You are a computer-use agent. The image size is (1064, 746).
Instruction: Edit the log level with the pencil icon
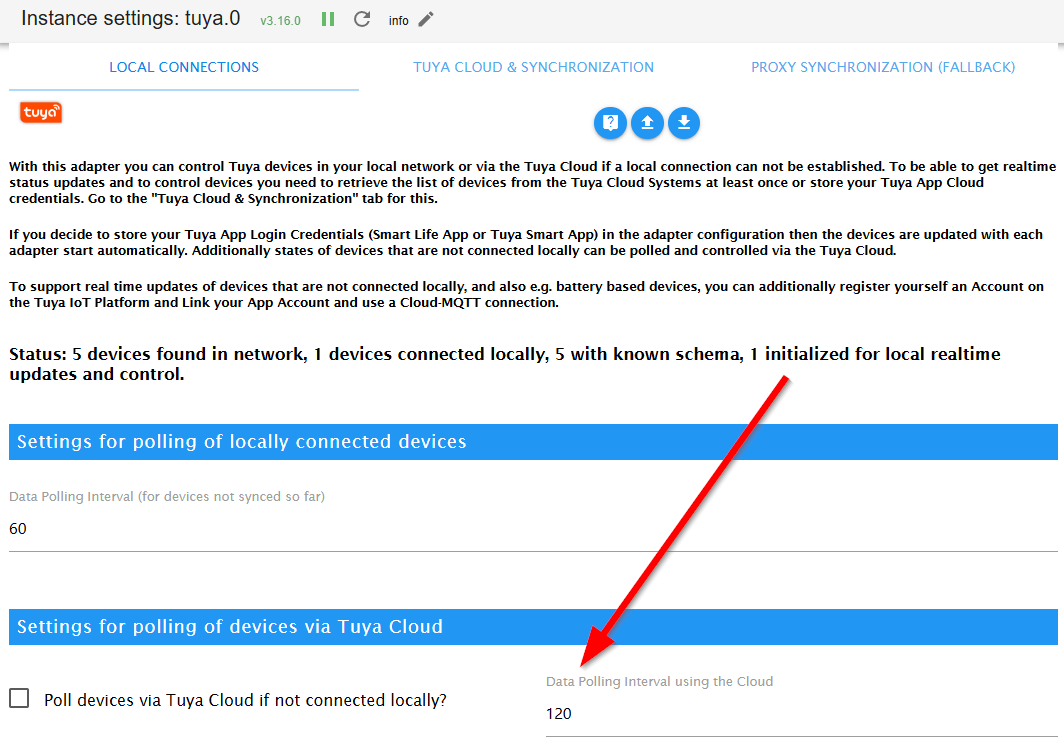pos(425,19)
